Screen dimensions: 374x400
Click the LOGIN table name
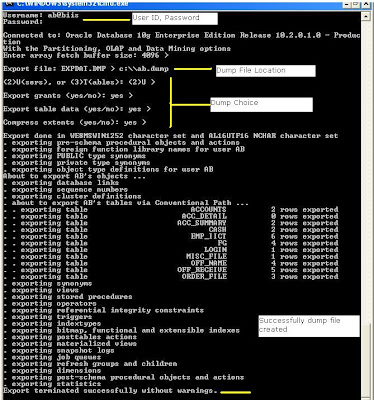pos(215,250)
